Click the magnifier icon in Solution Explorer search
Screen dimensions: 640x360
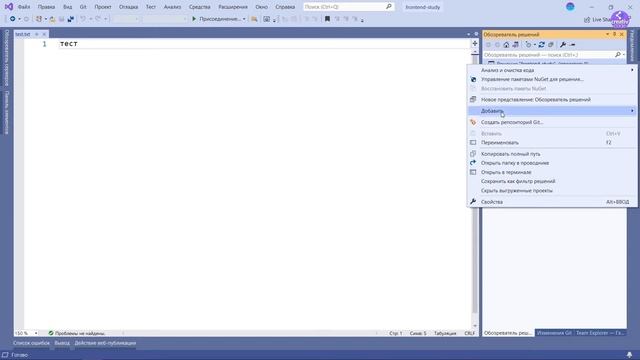pos(618,54)
